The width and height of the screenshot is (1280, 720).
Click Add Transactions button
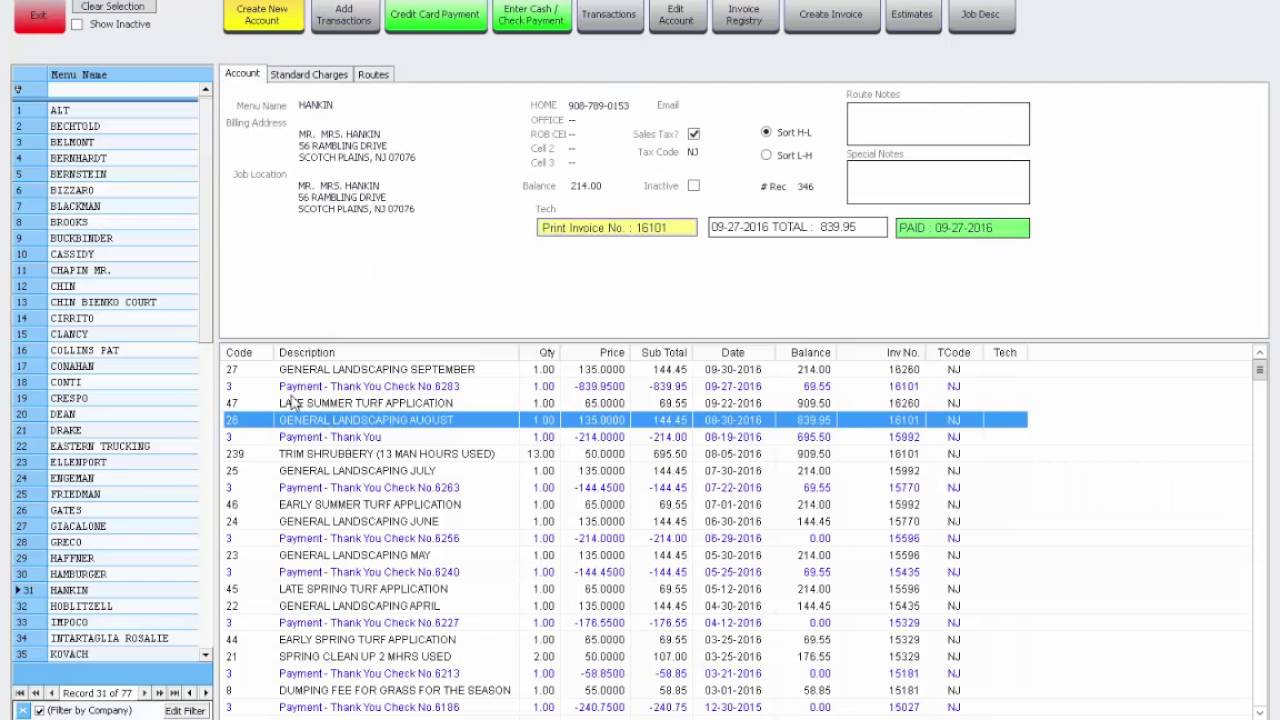tap(344, 15)
